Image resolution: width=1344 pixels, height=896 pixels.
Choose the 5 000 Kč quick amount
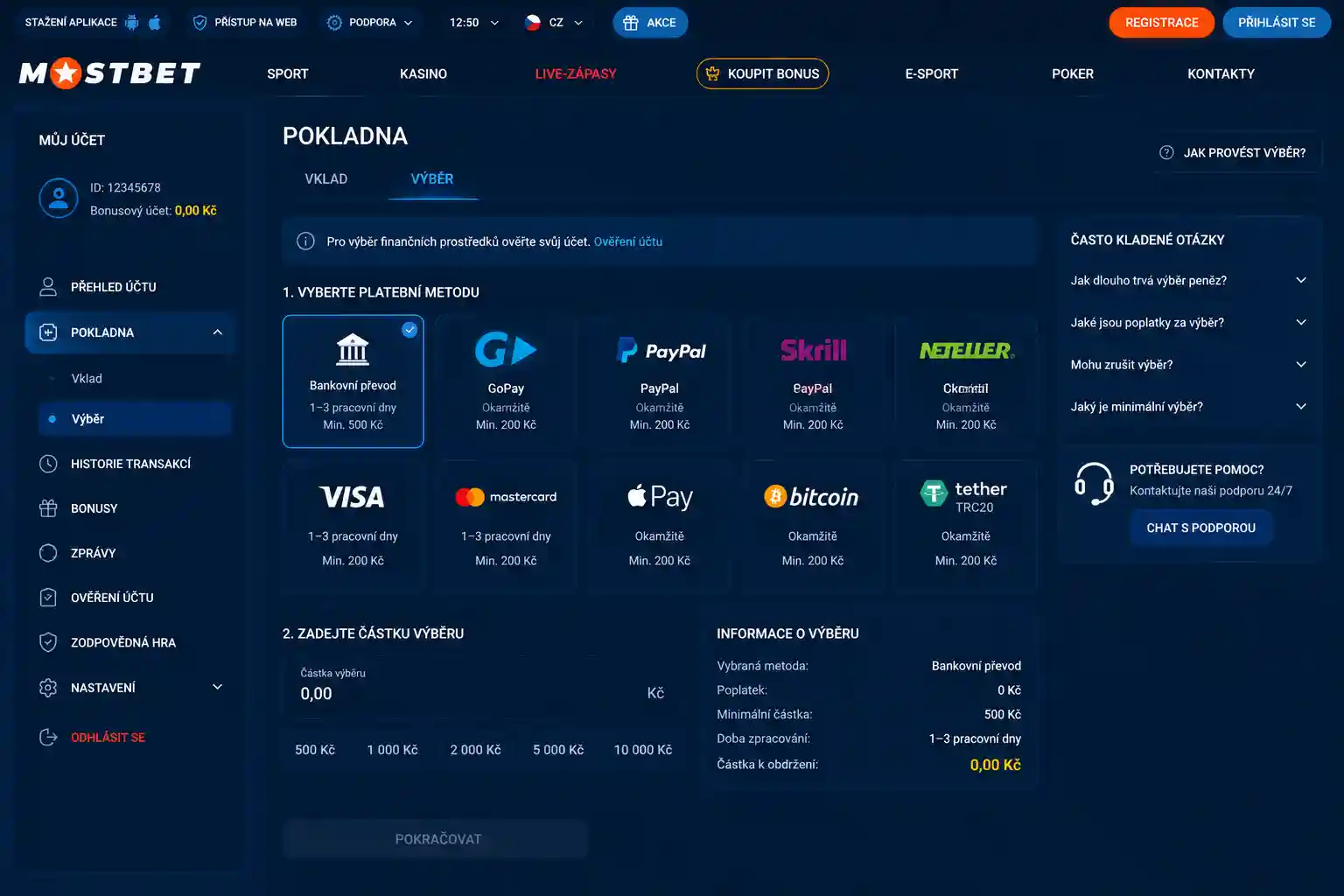pos(558,750)
